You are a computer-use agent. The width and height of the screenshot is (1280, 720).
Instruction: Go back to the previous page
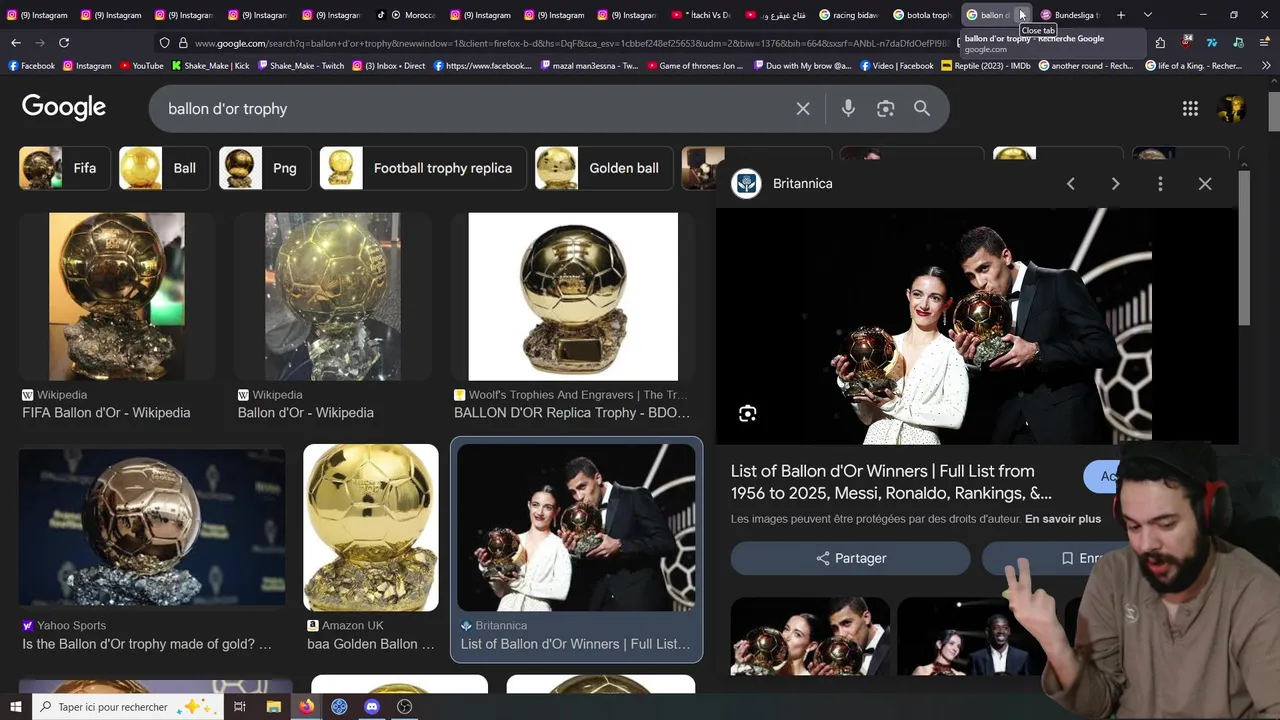point(16,43)
